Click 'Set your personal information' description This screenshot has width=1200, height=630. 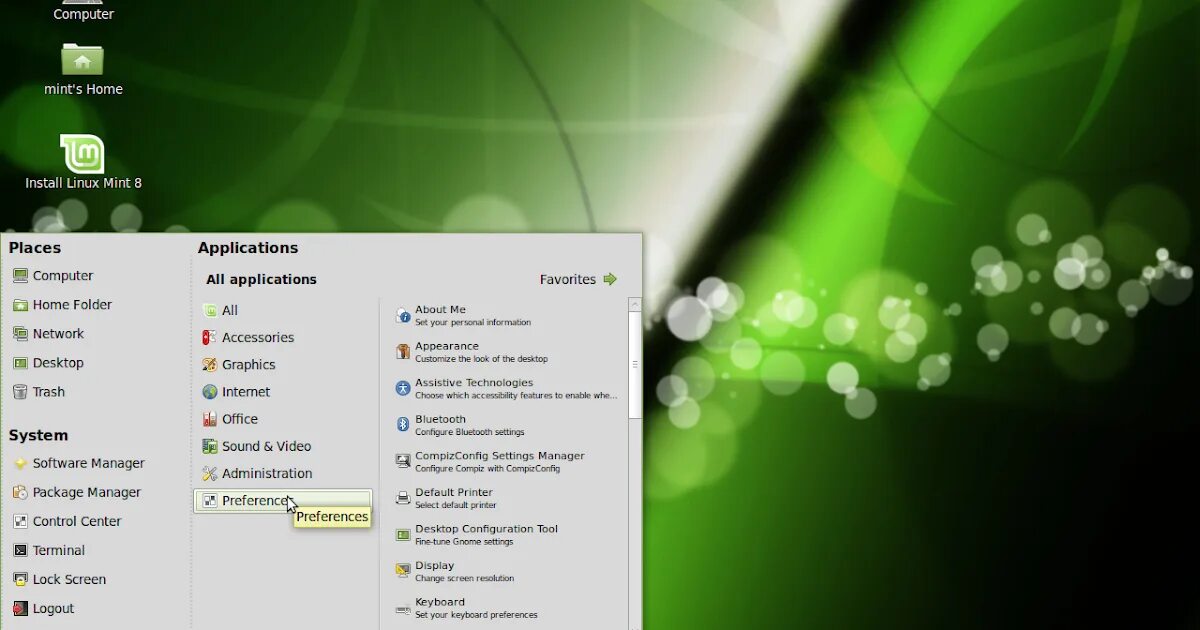coord(473,323)
